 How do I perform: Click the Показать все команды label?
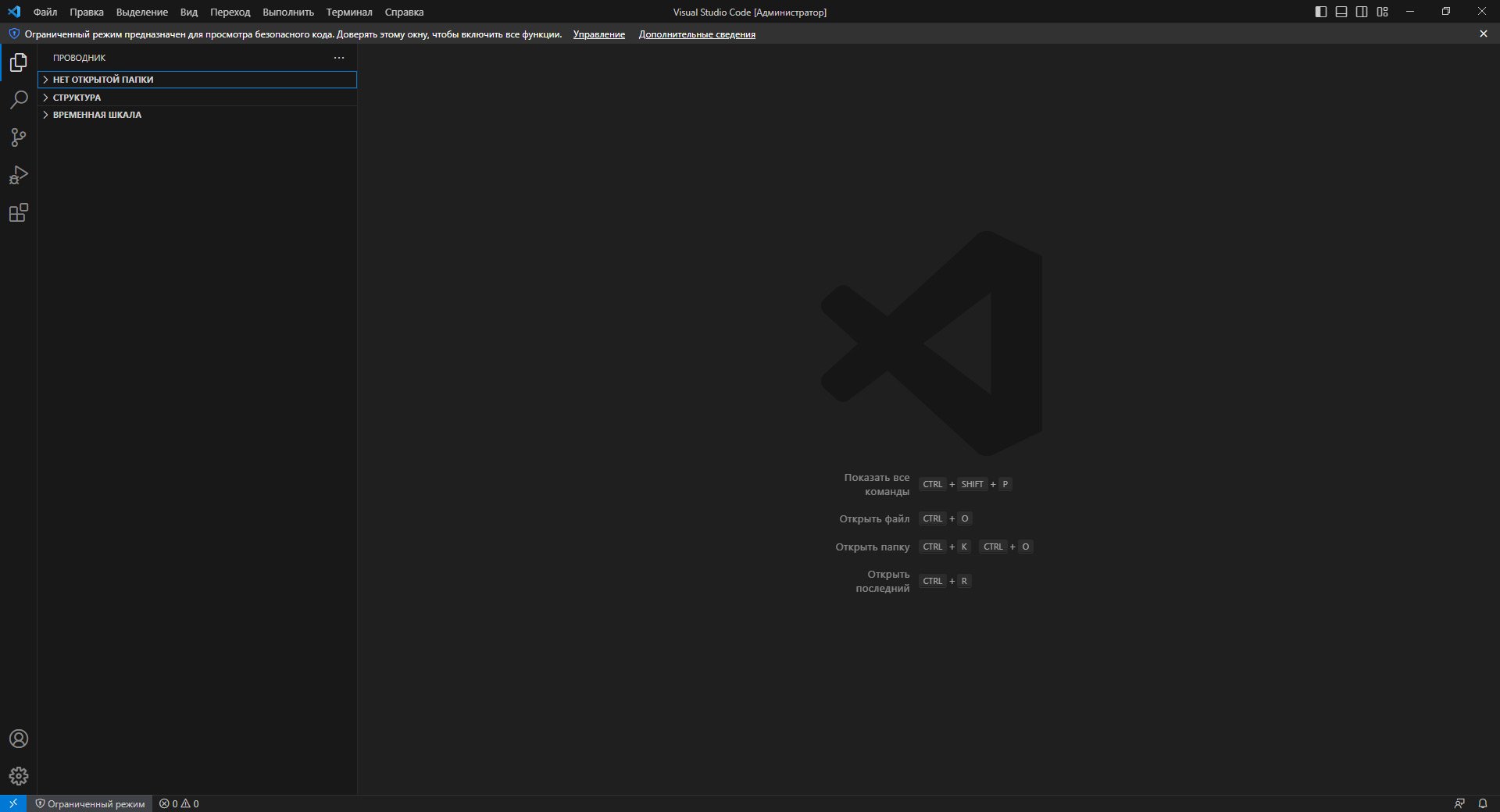877,484
